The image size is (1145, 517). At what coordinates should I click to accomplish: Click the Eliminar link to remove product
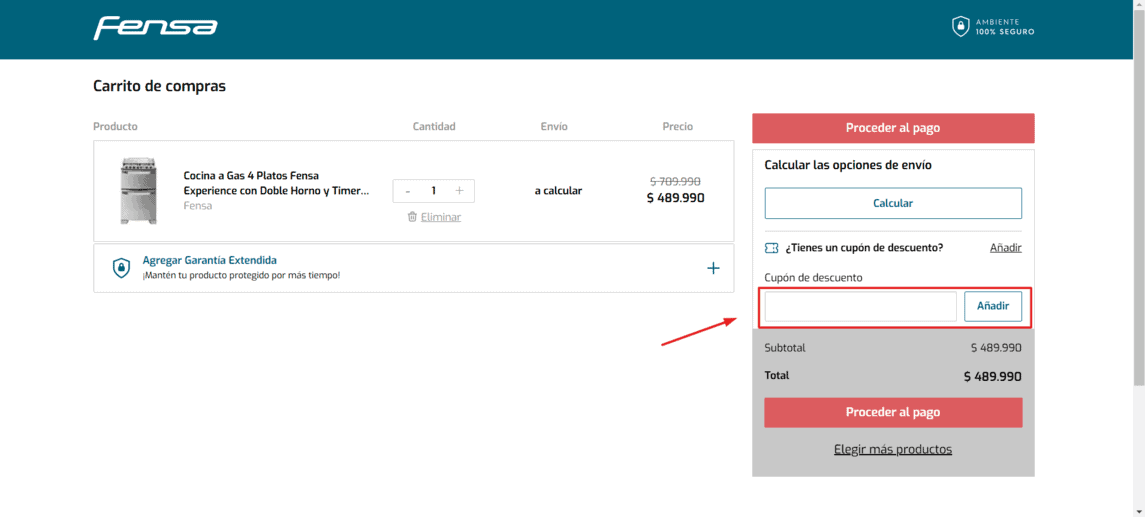tap(441, 217)
